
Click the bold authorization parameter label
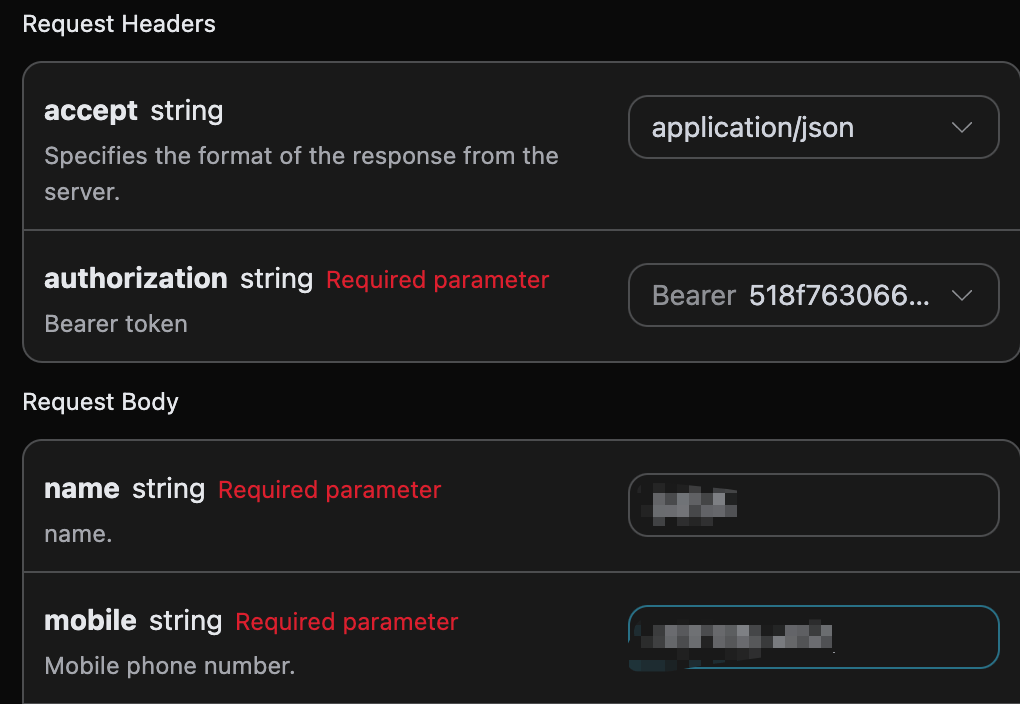pyautogui.click(x=136, y=279)
